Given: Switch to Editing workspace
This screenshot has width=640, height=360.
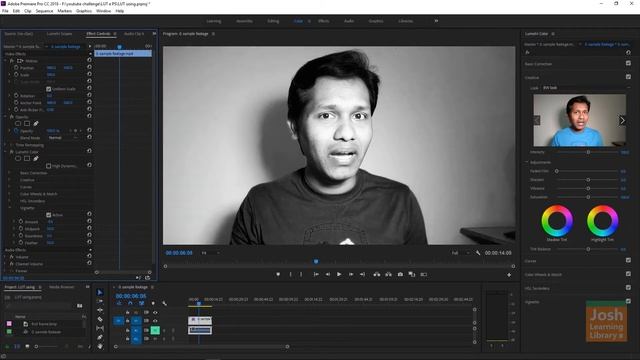Looking at the screenshot, I should 273,21.
